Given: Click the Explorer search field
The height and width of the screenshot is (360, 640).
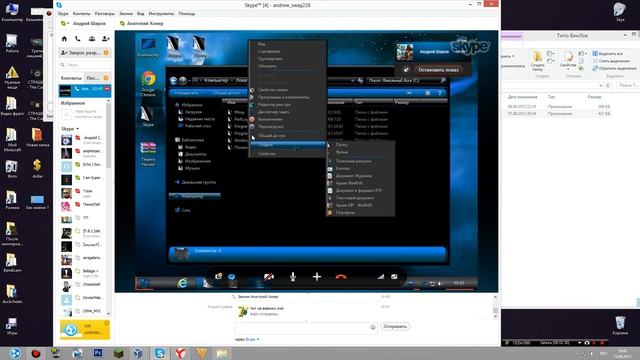Looking at the screenshot, I should click(627, 85).
